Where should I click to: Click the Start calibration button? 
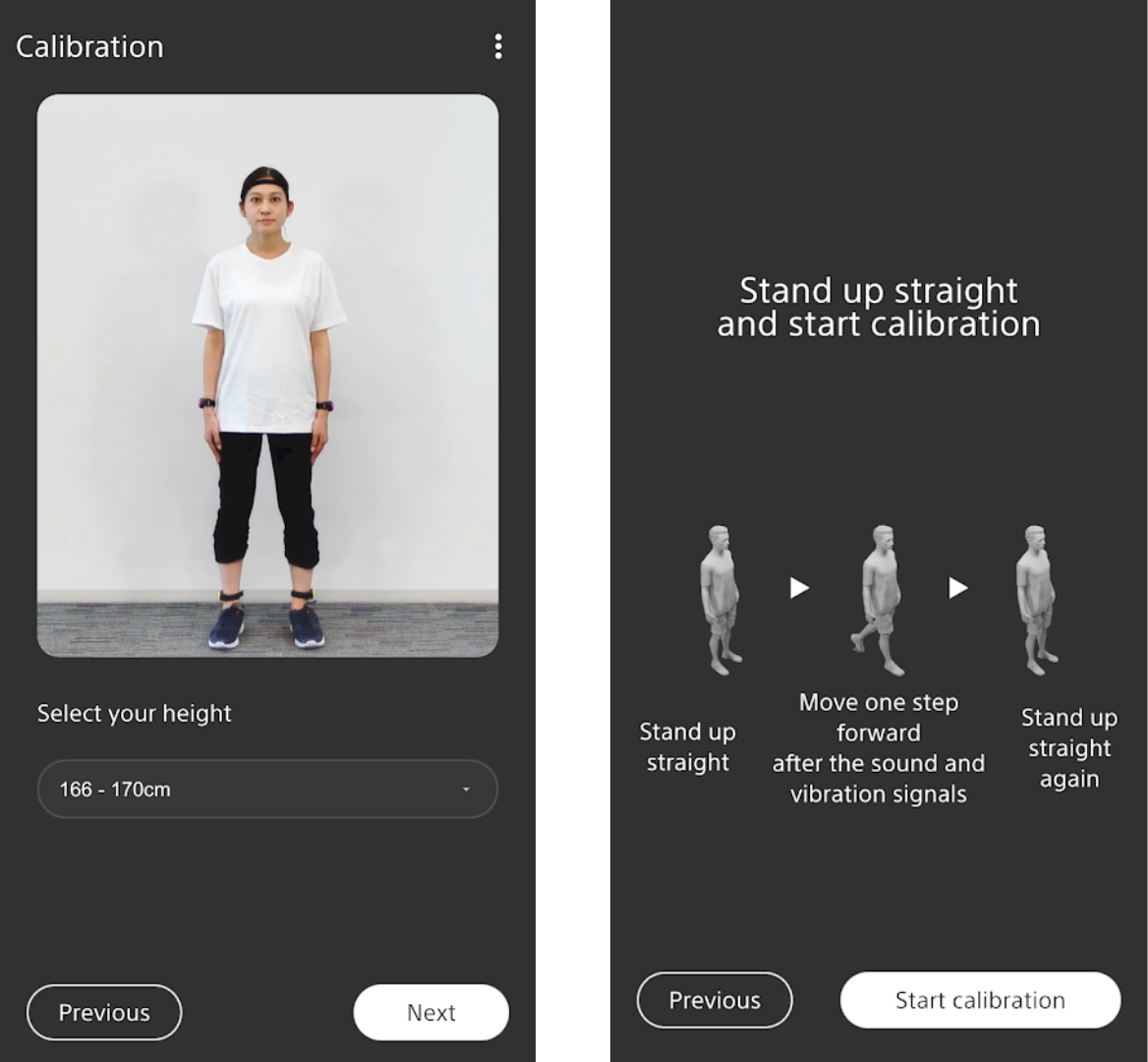(980, 1000)
